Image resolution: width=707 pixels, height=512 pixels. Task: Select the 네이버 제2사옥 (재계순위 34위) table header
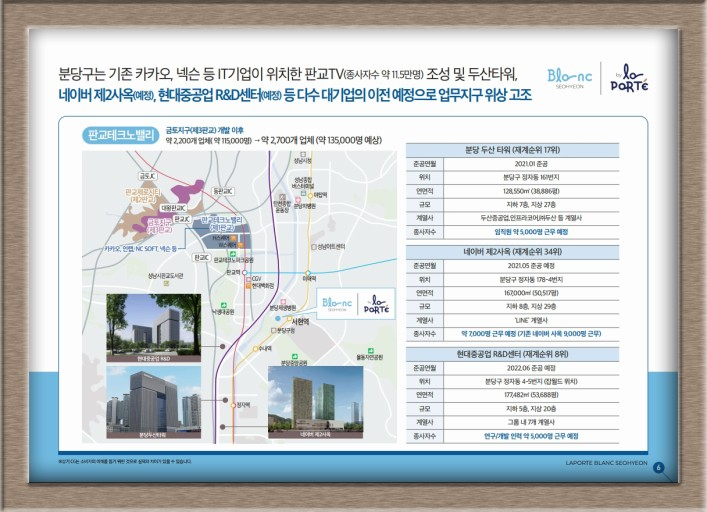(513, 252)
